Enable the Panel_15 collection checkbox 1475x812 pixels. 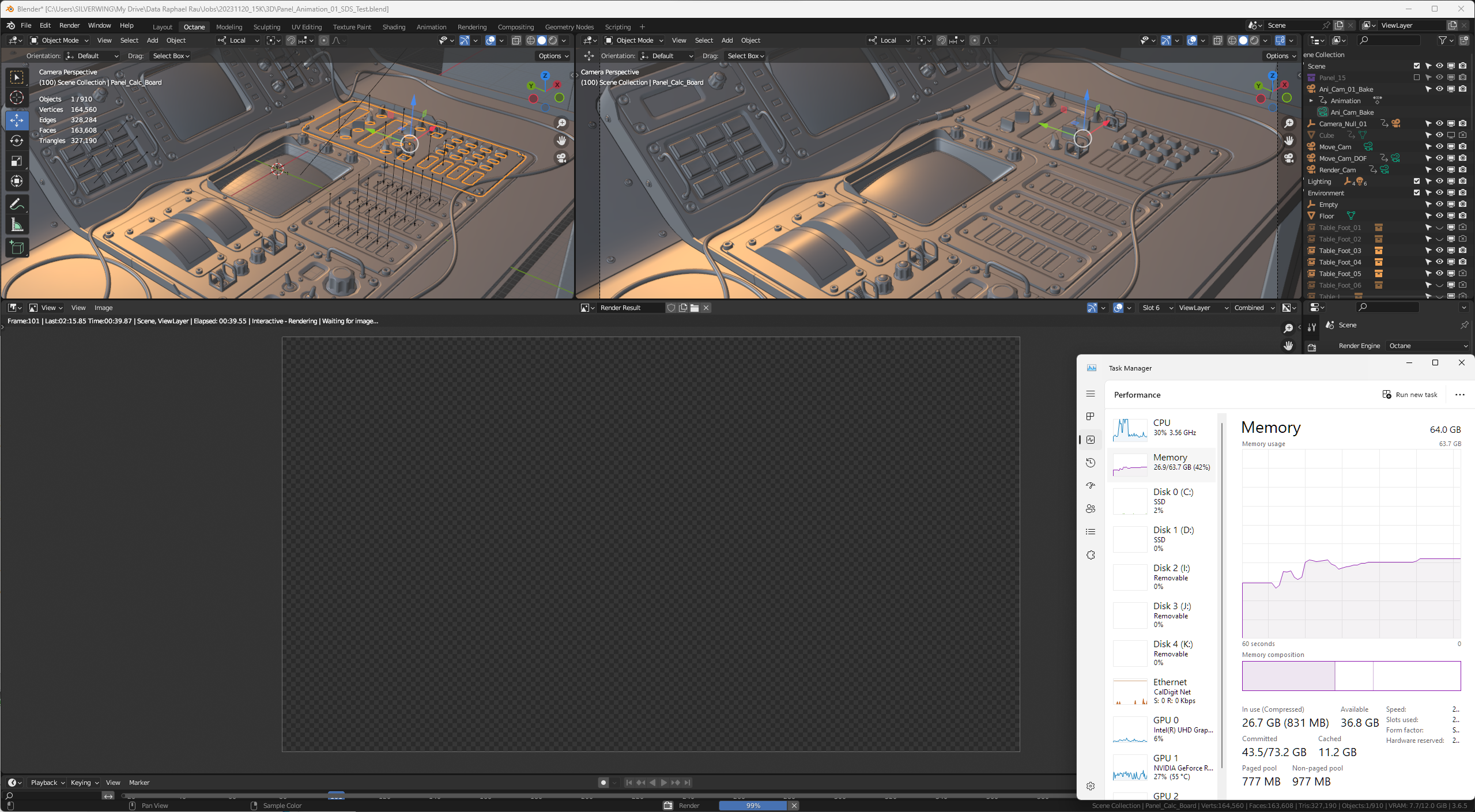[x=1417, y=78]
